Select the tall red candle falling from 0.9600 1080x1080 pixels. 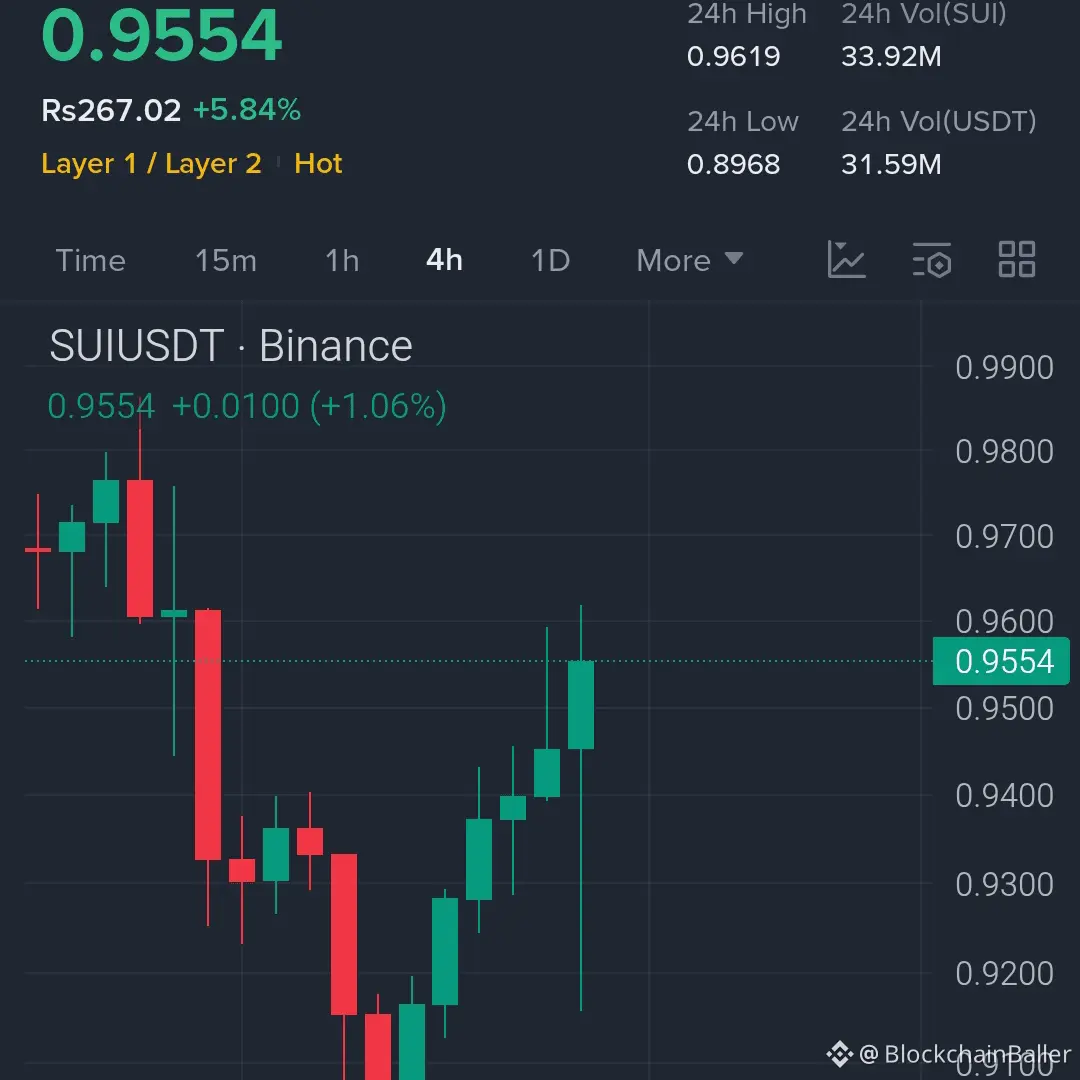coord(208,734)
